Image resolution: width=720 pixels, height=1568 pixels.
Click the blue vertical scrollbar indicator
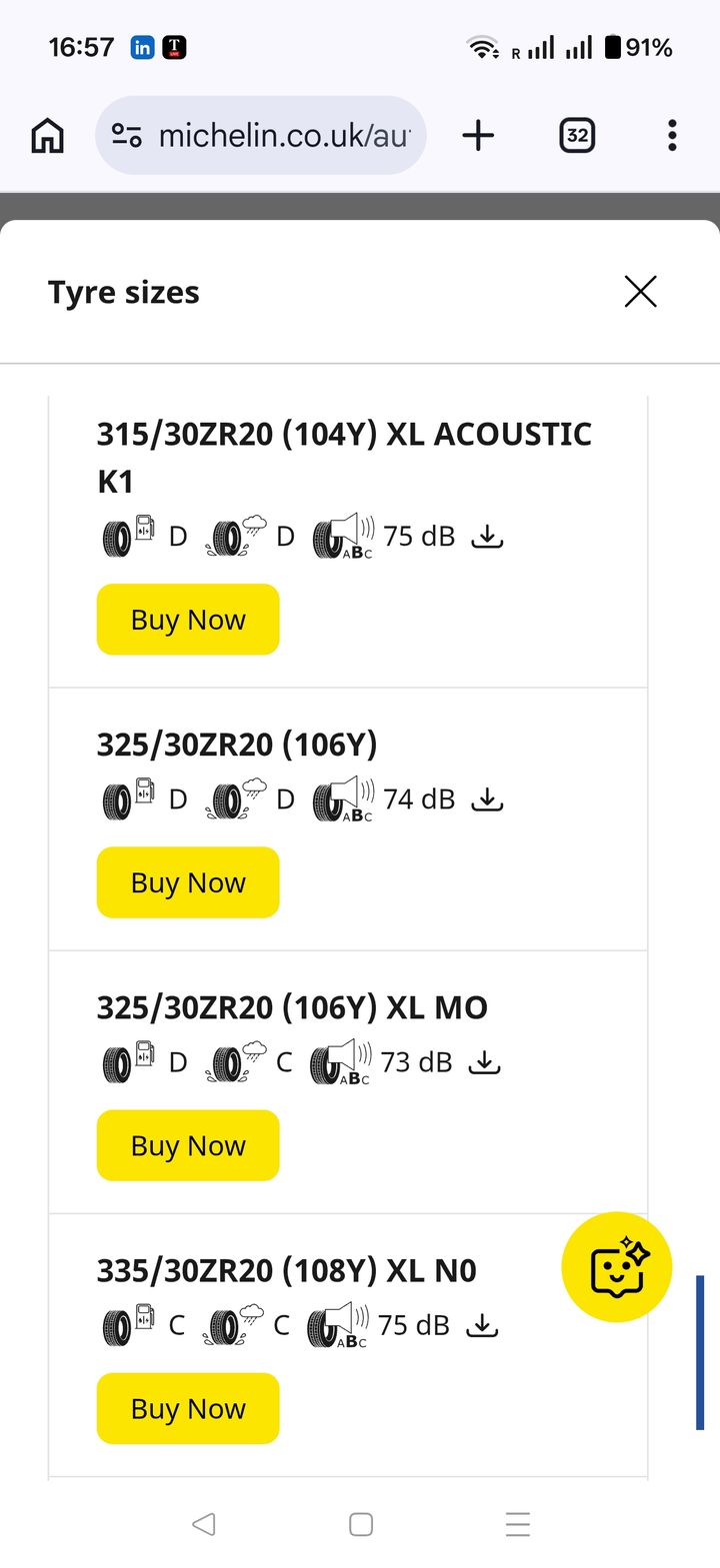coord(700,1352)
